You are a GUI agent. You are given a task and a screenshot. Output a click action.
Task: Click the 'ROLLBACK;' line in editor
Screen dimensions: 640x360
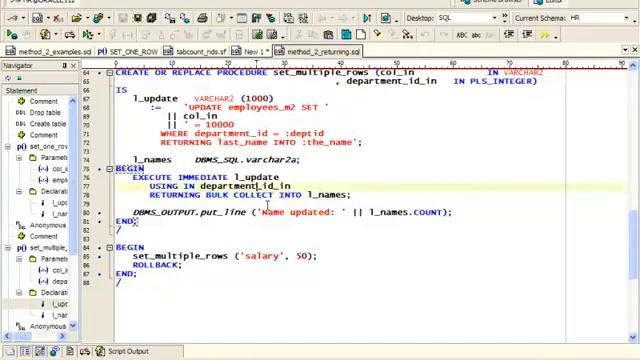(157, 265)
